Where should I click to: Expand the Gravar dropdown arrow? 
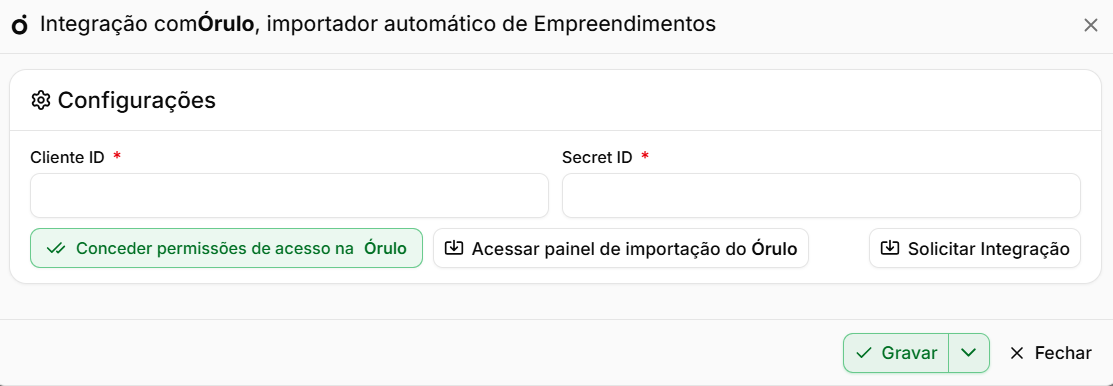pos(968,353)
